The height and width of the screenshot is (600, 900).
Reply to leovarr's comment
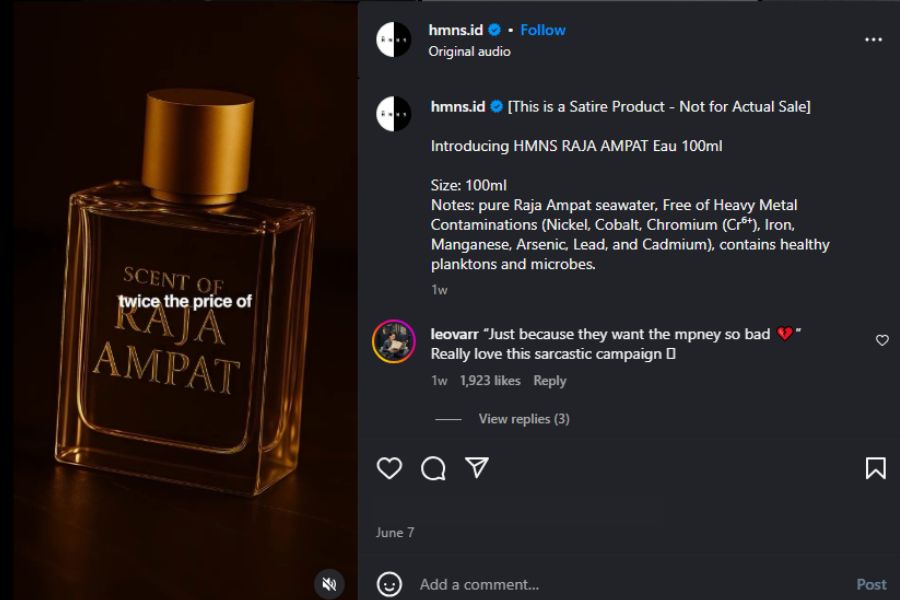click(x=549, y=381)
